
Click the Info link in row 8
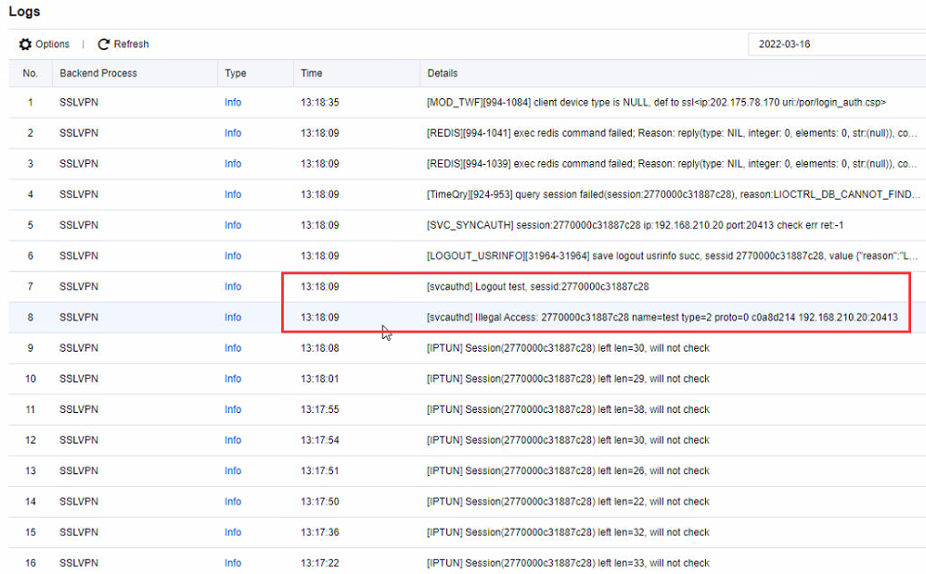pyautogui.click(x=232, y=317)
